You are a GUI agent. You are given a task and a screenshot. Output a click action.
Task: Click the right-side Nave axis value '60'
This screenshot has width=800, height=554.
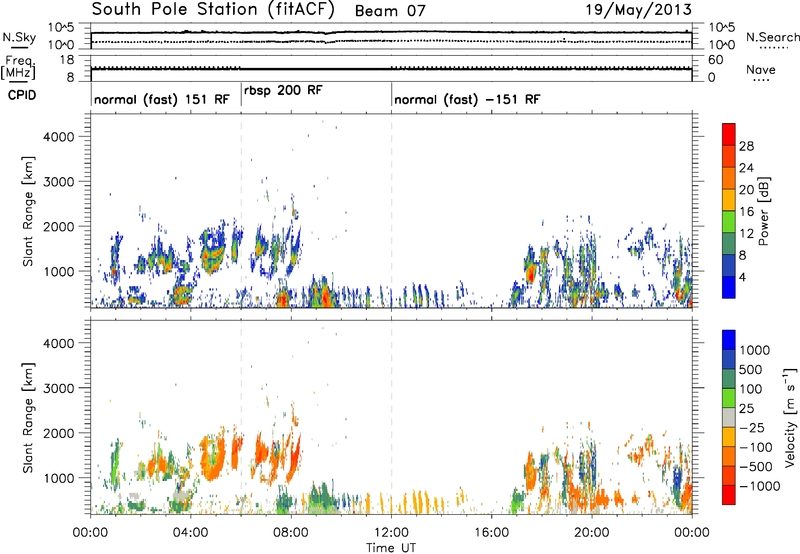click(716, 60)
